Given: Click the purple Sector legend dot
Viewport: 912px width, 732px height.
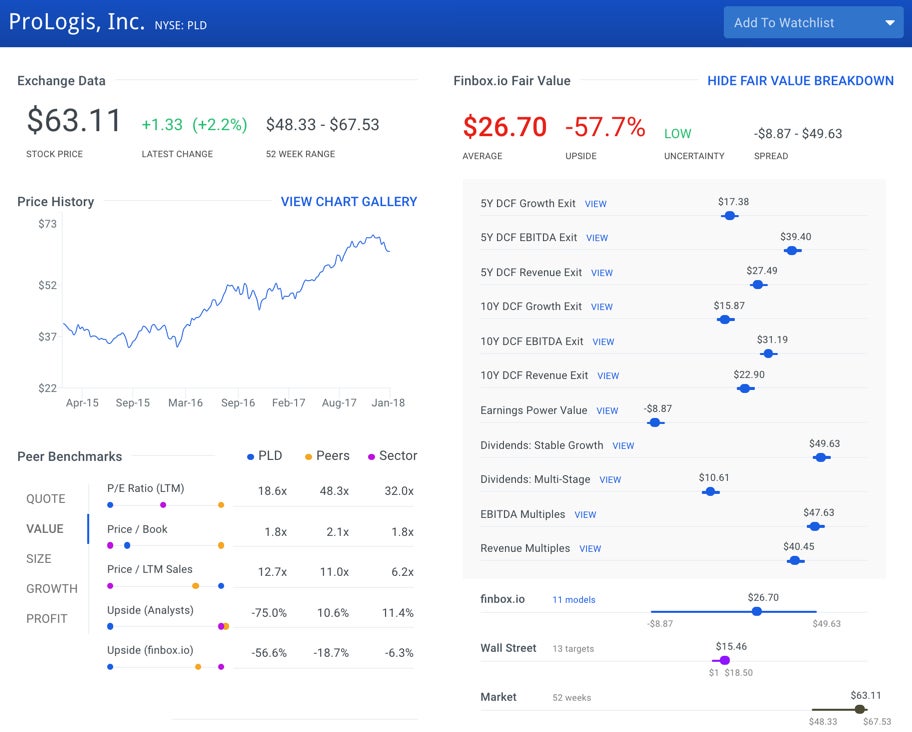Looking at the screenshot, I should 371,457.
